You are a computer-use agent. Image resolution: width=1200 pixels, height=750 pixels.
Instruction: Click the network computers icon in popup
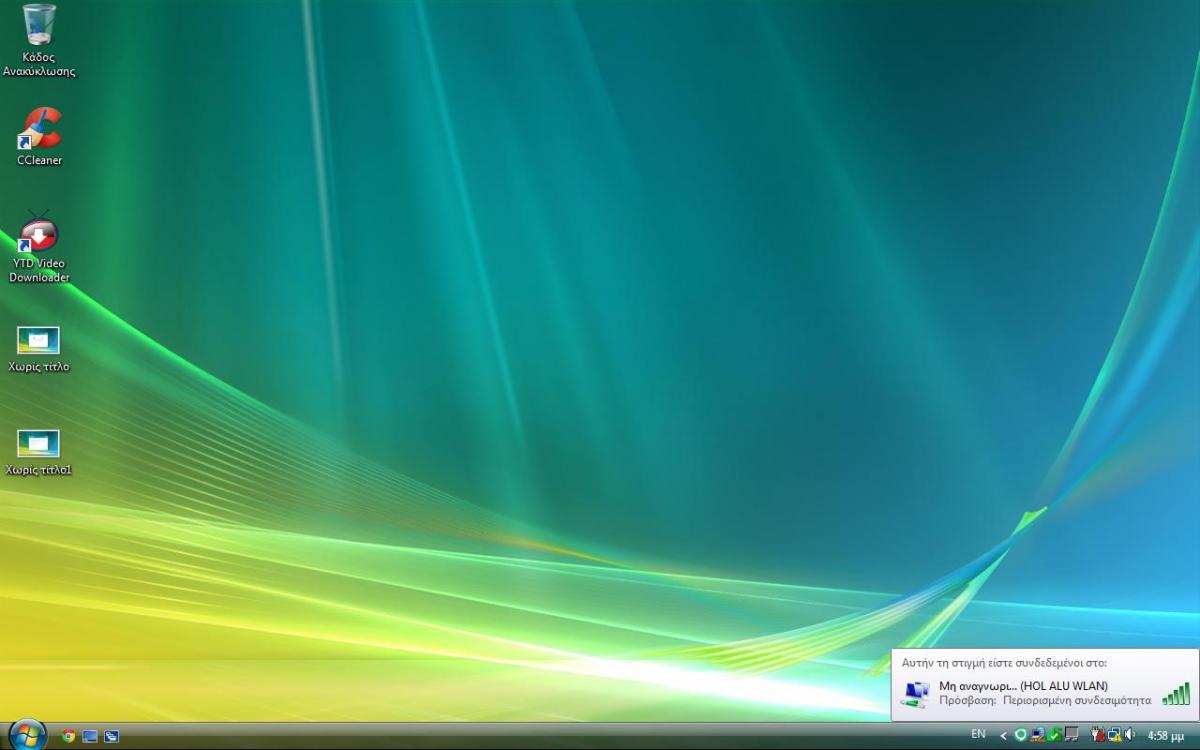[x=914, y=694]
